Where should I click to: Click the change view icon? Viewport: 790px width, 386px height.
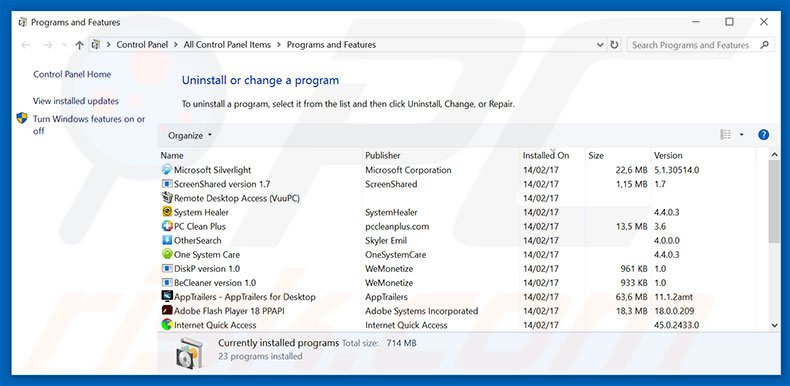click(x=726, y=135)
